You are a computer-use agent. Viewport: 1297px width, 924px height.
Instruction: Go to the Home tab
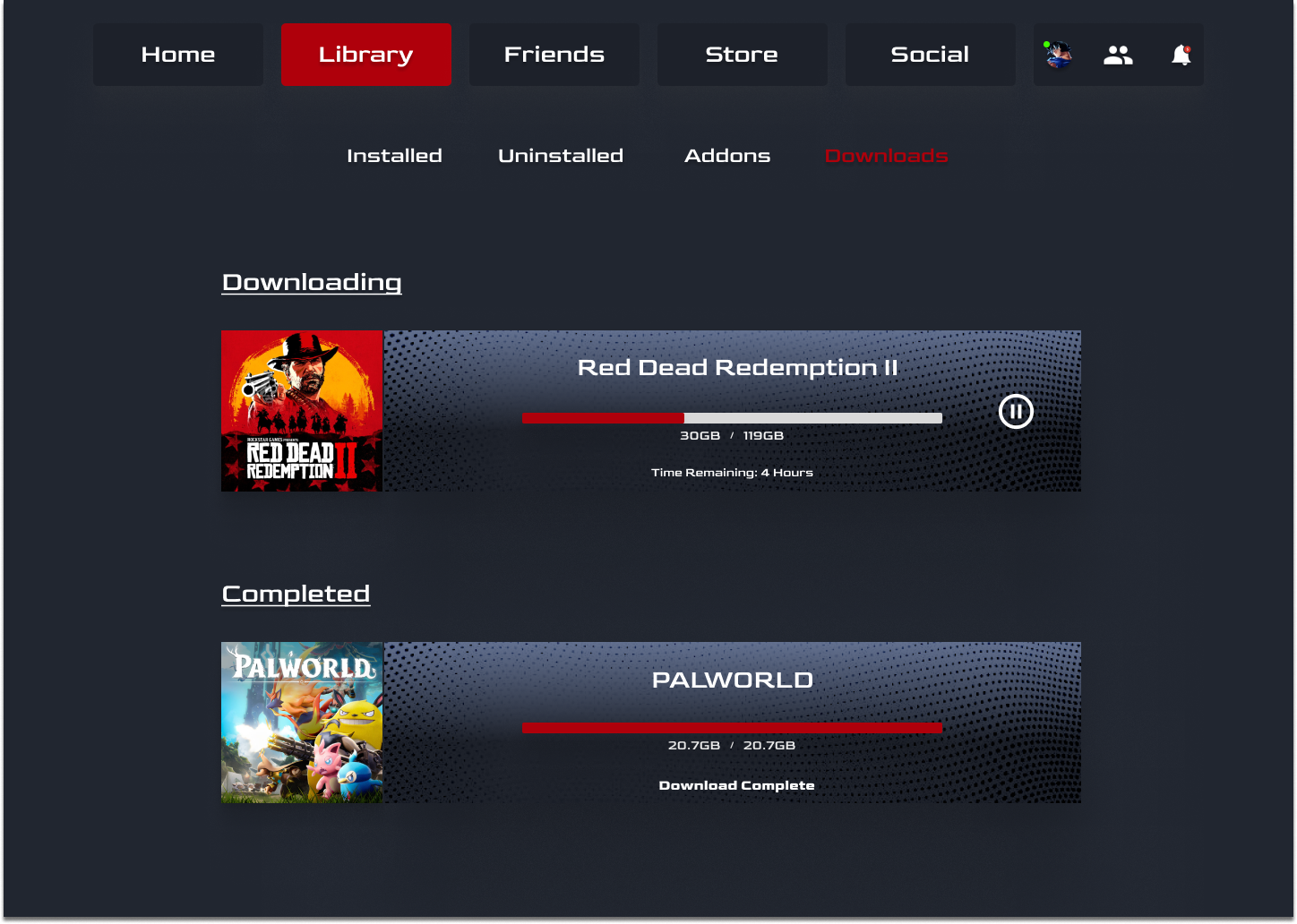178,55
